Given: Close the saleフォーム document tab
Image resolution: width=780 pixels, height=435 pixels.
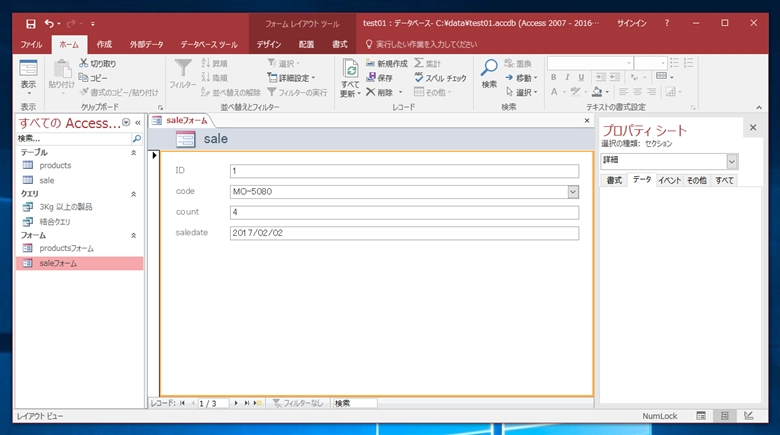Looking at the screenshot, I should click(x=587, y=120).
